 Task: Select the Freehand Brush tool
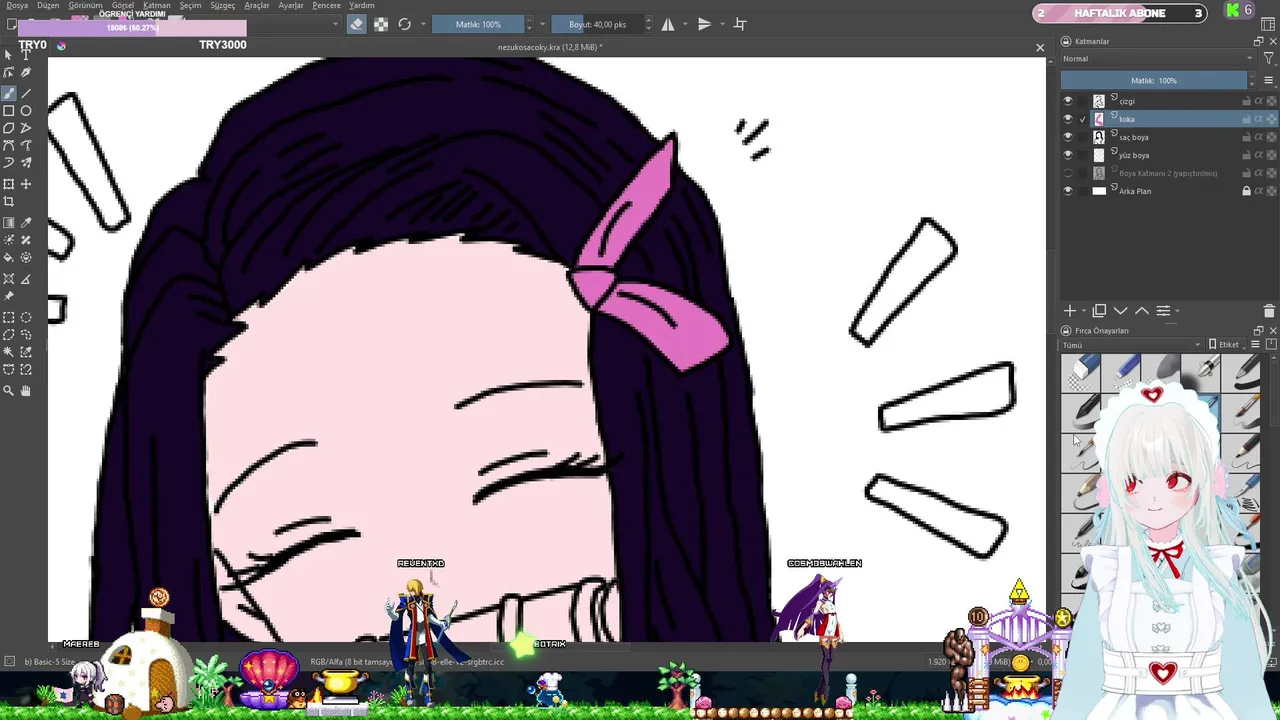click(8, 93)
